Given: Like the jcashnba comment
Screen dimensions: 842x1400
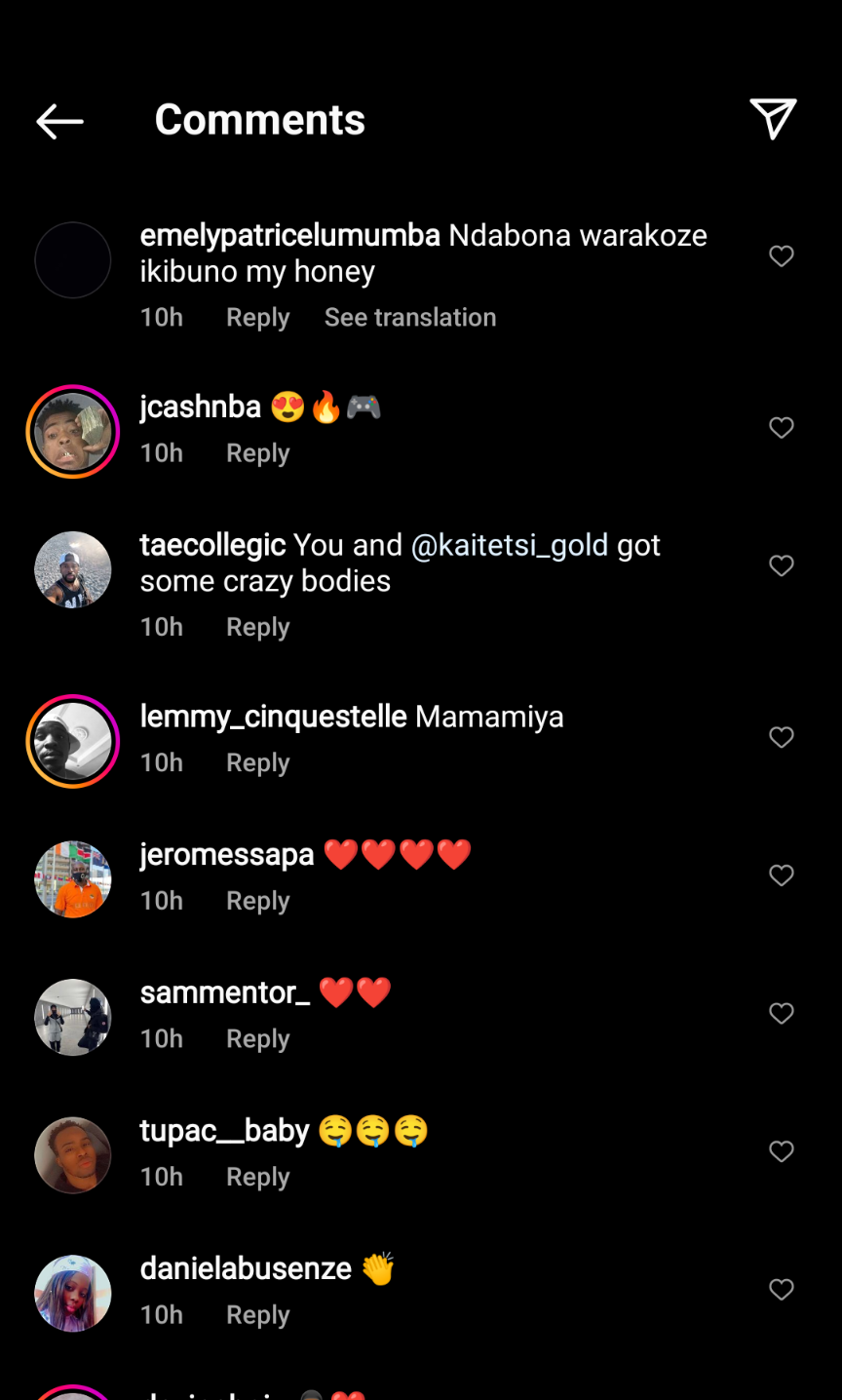Looking at the screenshot, I should [782, 428].
